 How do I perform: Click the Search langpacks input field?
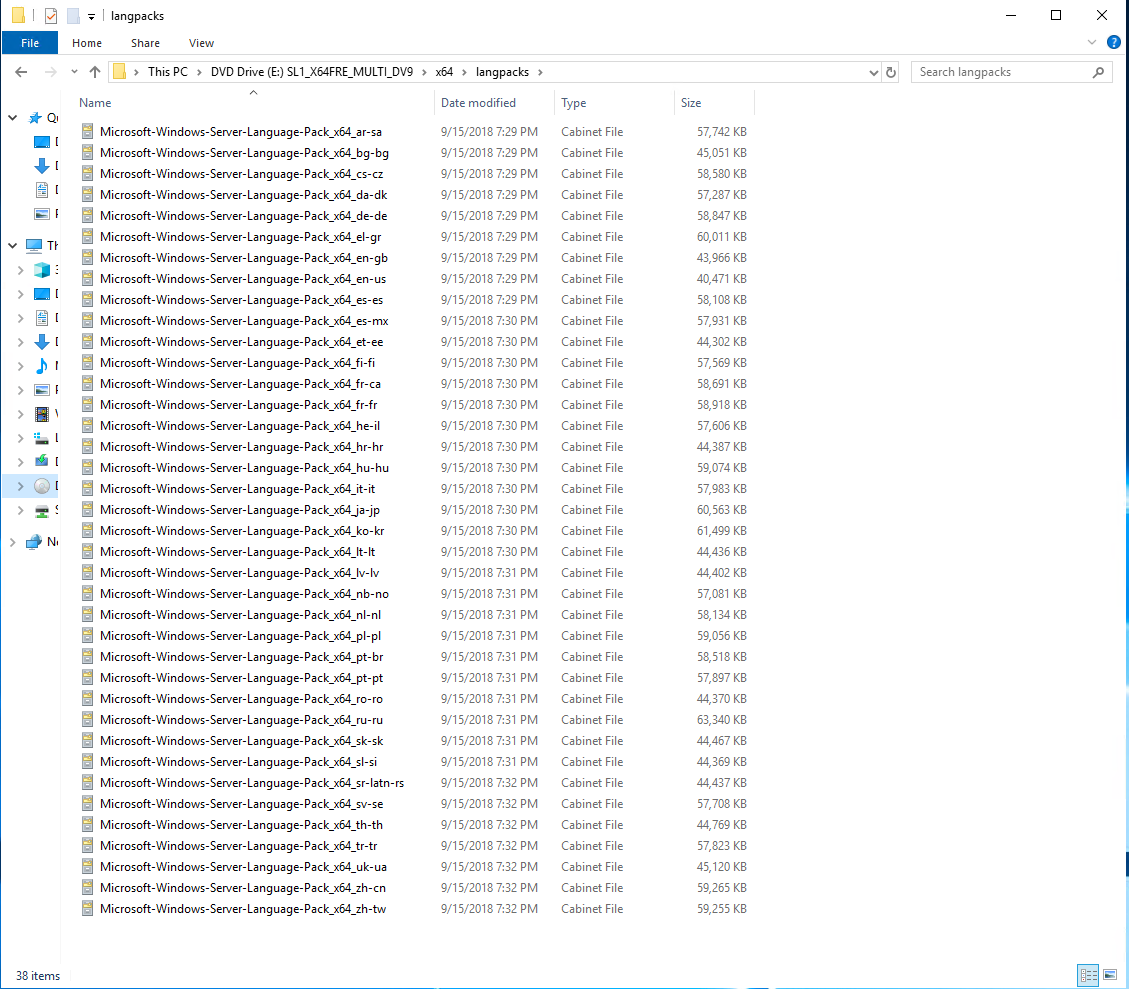click(1000, 72)
